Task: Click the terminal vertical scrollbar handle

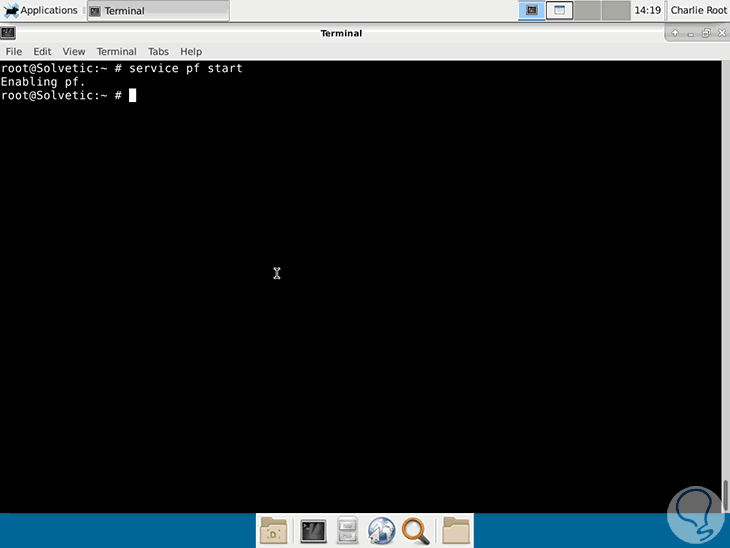Action: point(725,495)
